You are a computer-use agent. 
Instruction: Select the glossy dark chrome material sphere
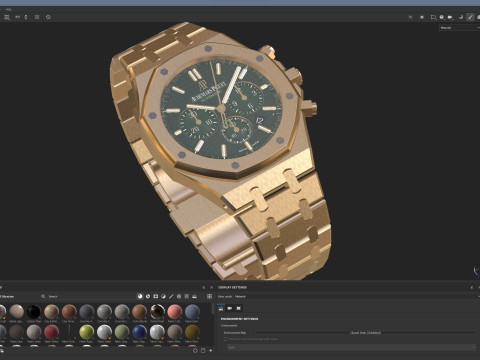(x=157, y=312)
